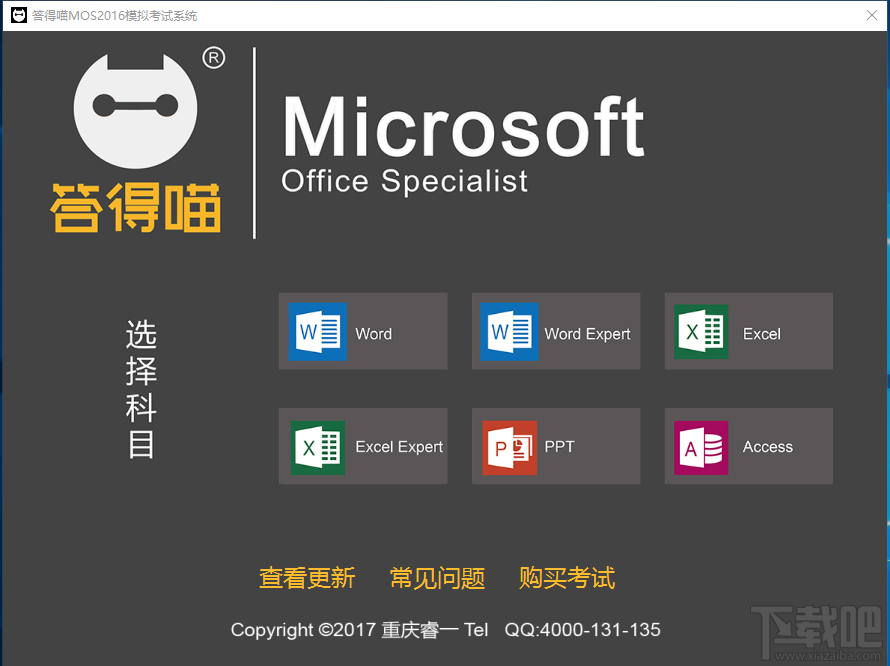Click the "Microsoft" heading text
890x666 pixels.
click(x=463, y=127)
